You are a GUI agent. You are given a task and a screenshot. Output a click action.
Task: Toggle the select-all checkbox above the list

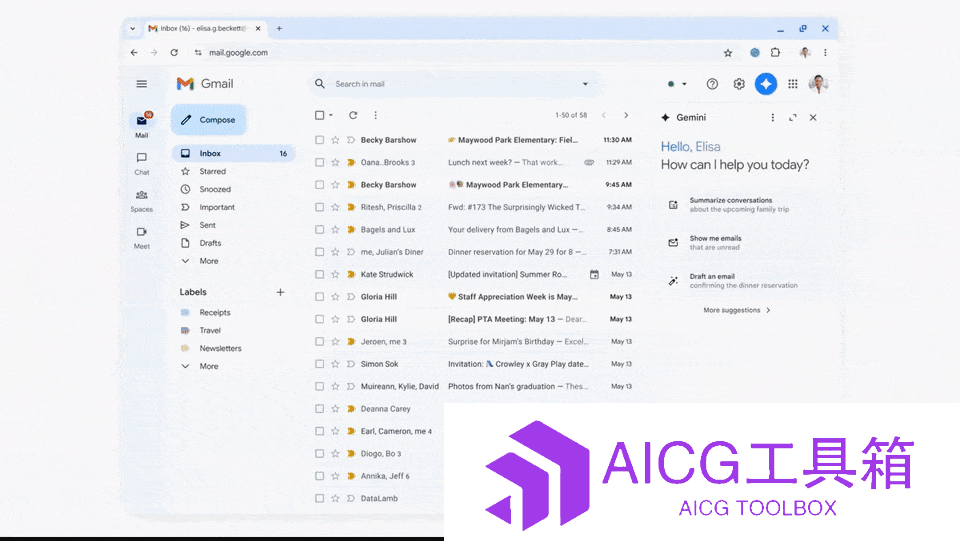click(x=320, y=115)
